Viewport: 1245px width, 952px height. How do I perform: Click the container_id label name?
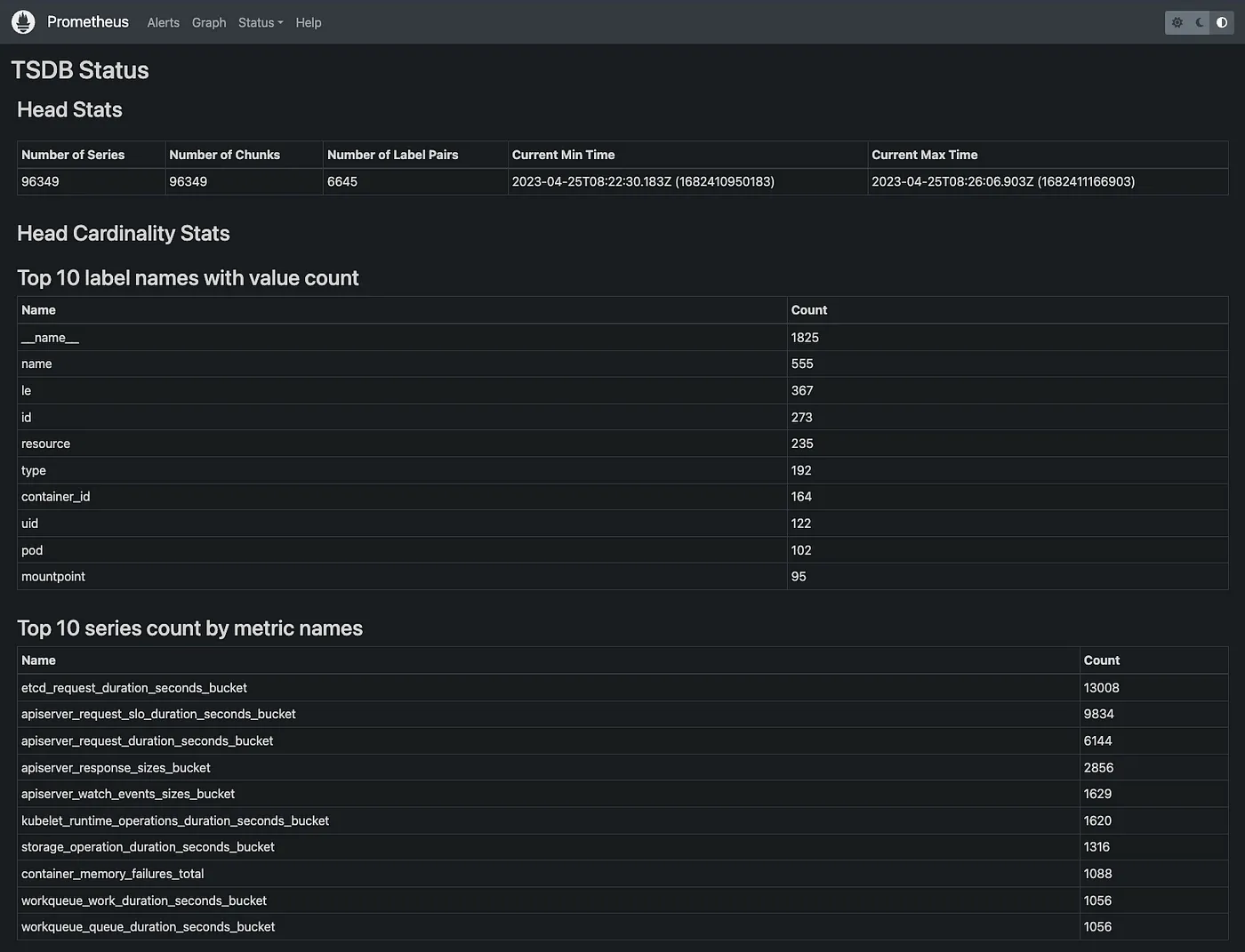pos(55,497)
